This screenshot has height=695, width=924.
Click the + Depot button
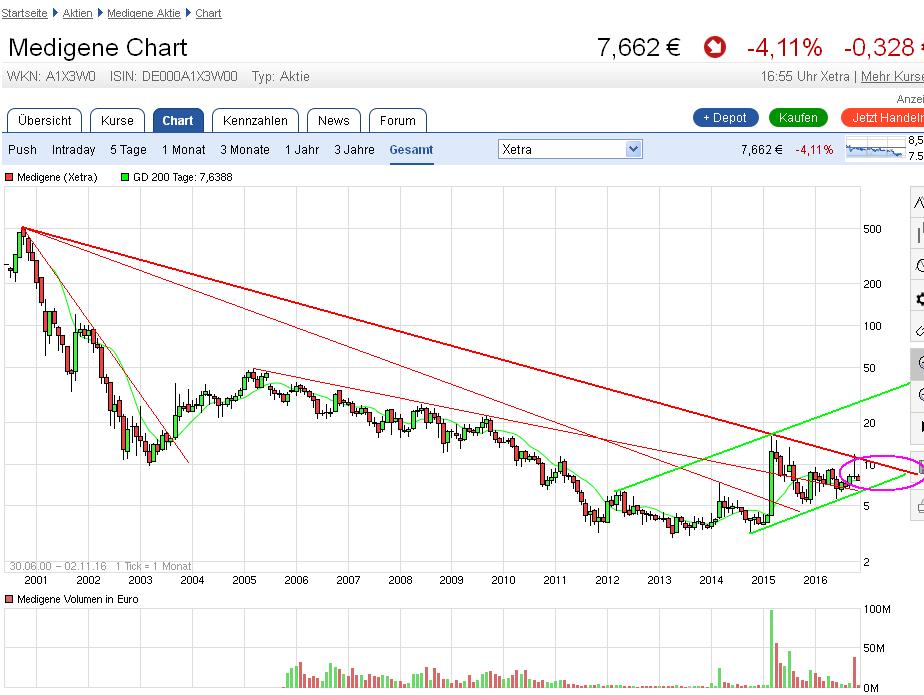724,117
